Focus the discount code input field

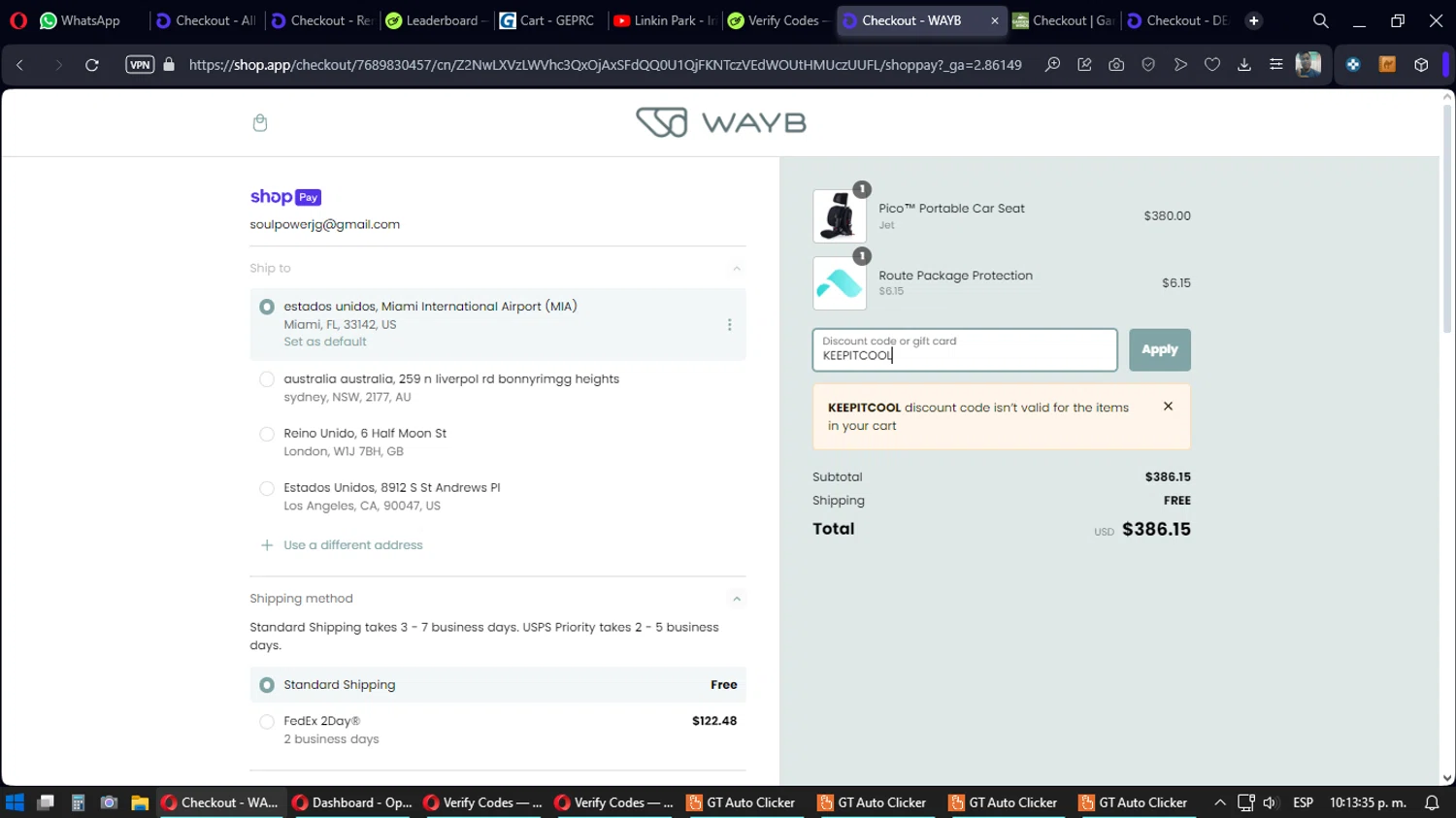tap(965, 349)
